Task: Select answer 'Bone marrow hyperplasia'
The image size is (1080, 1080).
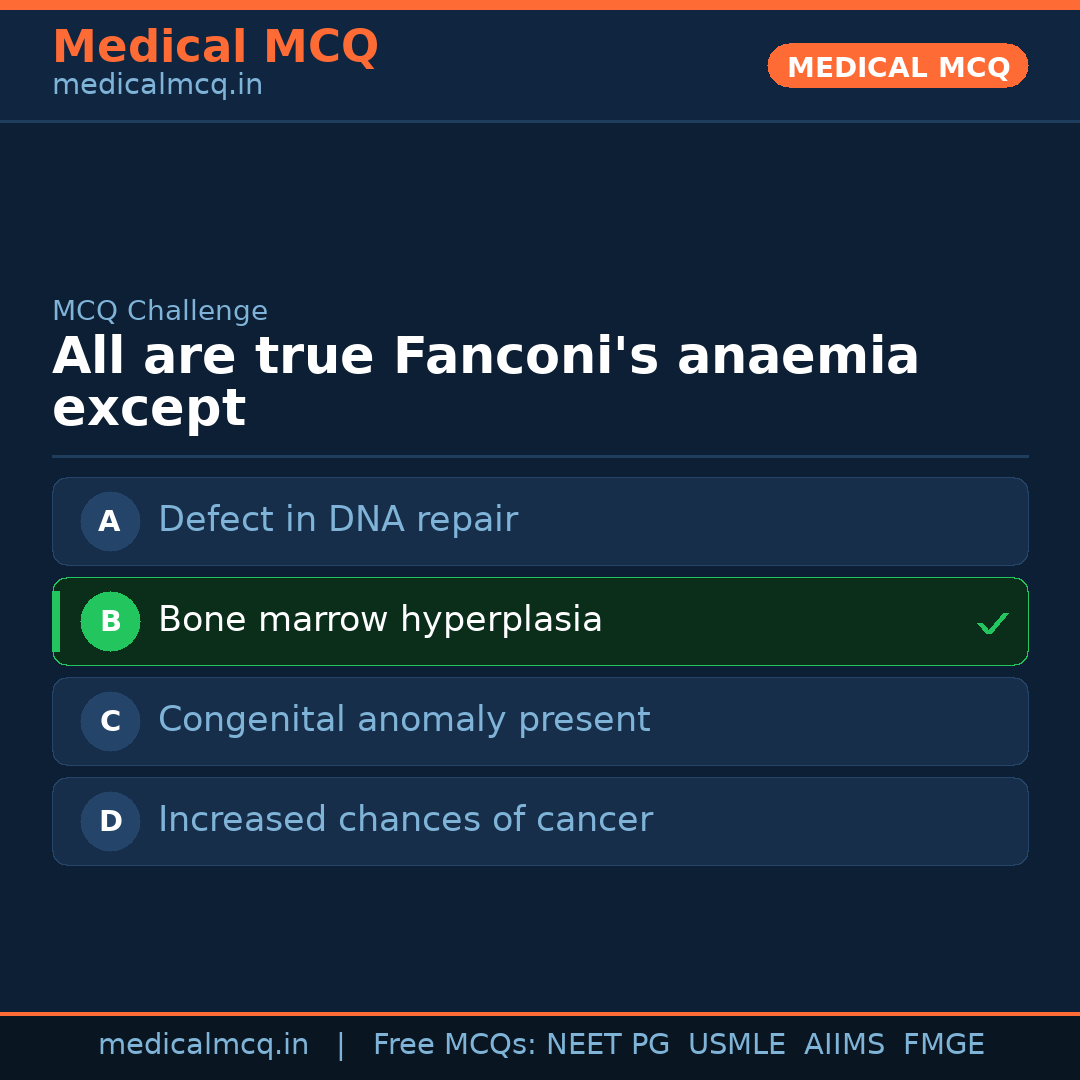Action: click(380, 620)
